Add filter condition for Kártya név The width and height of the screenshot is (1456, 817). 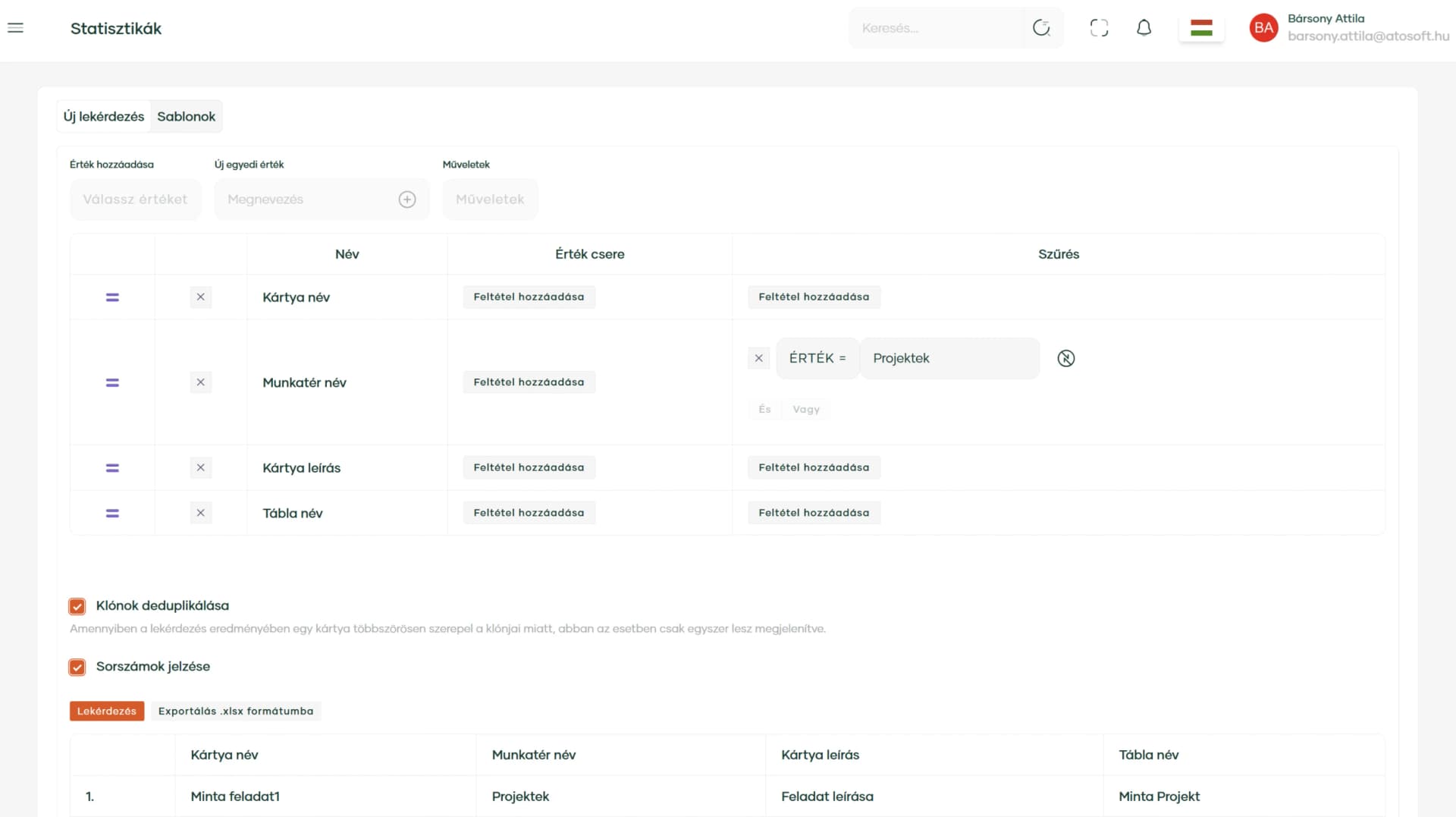pyautogui.click(x=814, y=297)
